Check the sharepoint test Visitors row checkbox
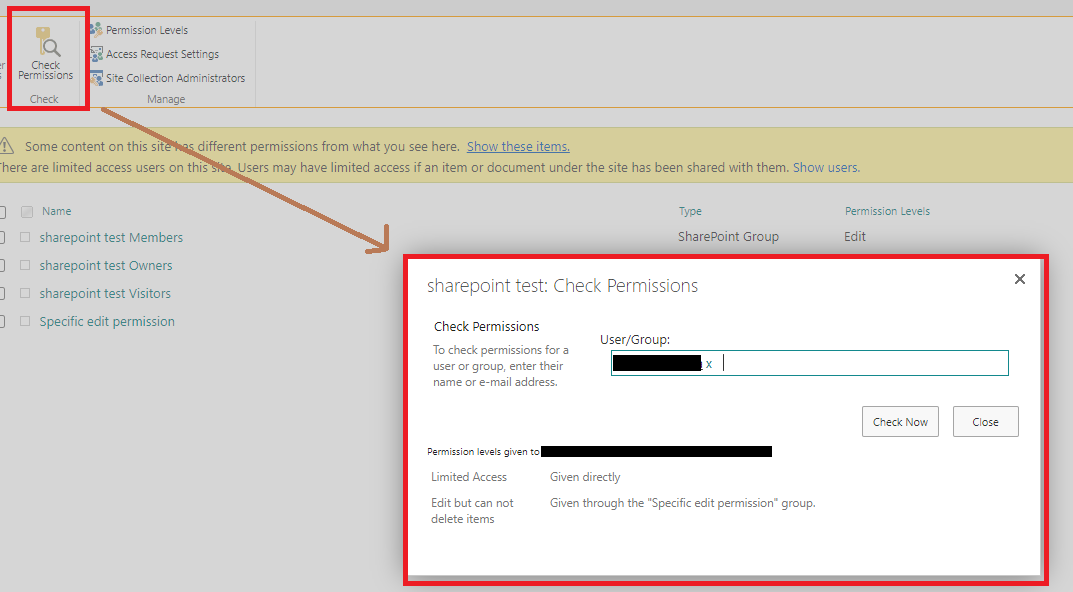This screenshot has height=592, width=1073. point(25,294)
